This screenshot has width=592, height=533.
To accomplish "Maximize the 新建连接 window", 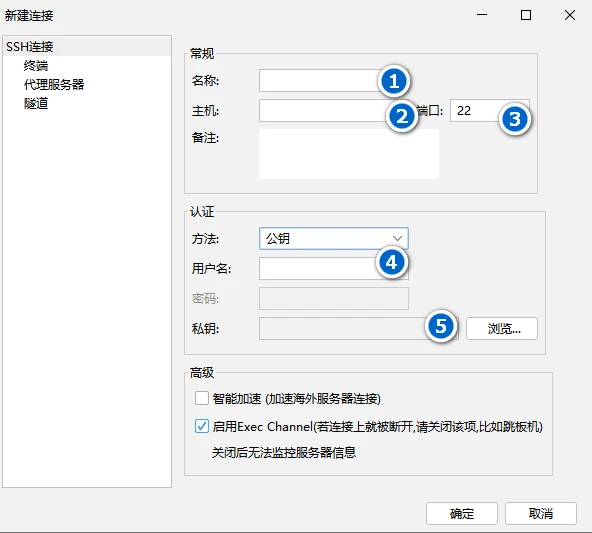I will tap(526, 15).
